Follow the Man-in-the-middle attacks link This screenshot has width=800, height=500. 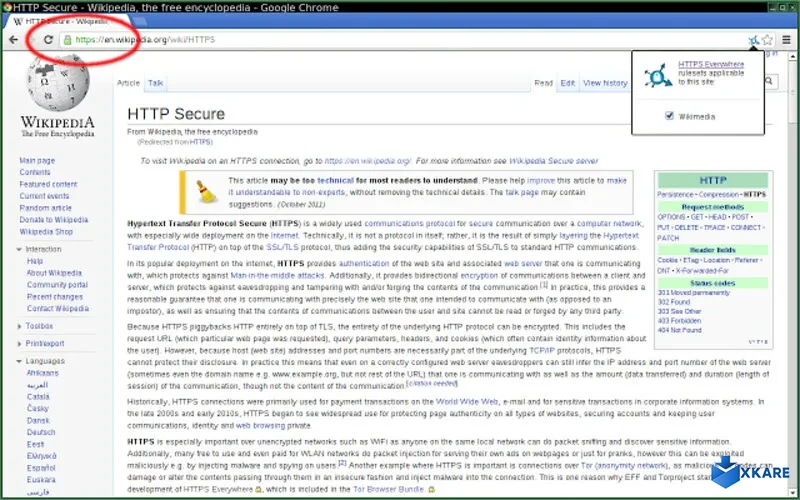[x=277, y=276]
